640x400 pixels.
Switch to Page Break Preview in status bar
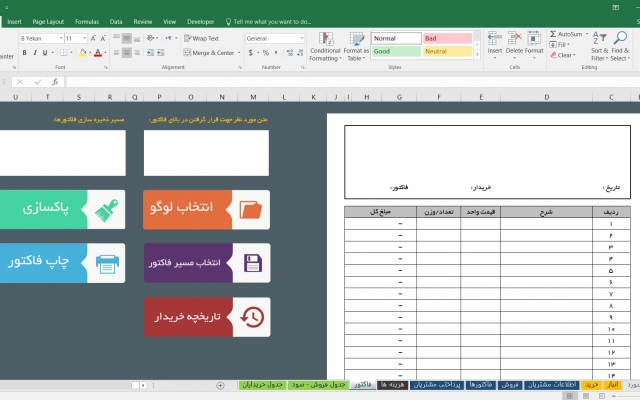(x=602, y=396)
